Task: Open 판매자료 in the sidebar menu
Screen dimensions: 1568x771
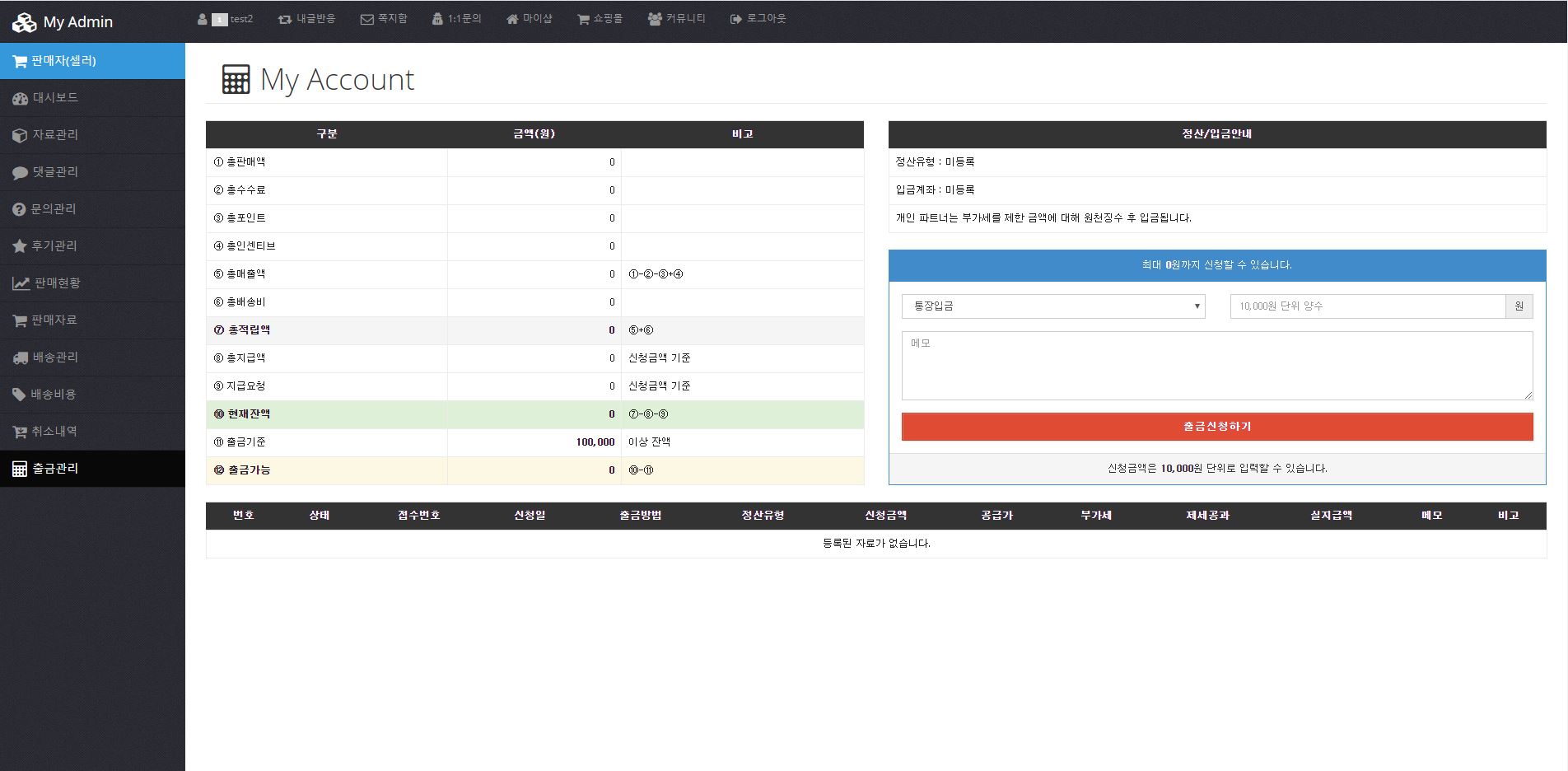Action: coord(54,320)
